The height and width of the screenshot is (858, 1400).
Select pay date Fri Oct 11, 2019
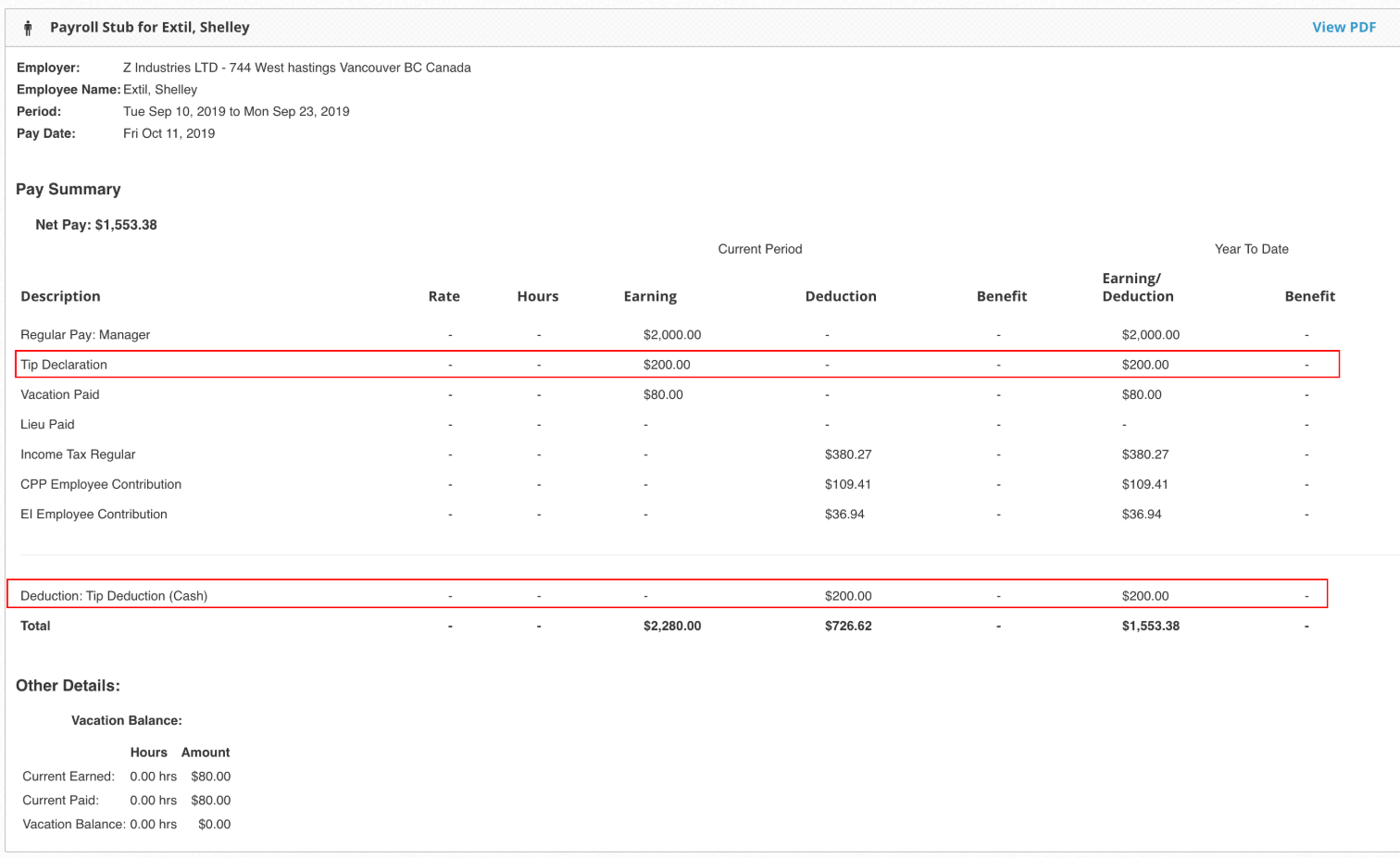(x=169, y=133)
